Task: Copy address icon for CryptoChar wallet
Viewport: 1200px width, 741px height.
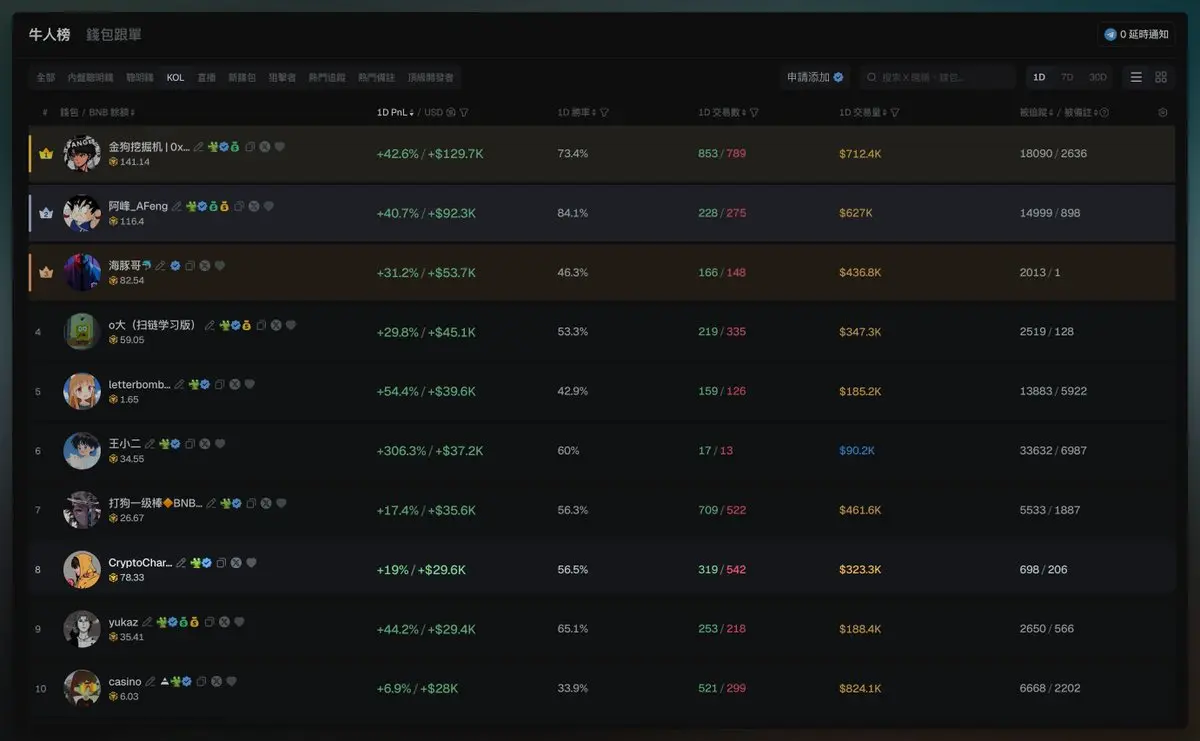Action: coord(221,563)
